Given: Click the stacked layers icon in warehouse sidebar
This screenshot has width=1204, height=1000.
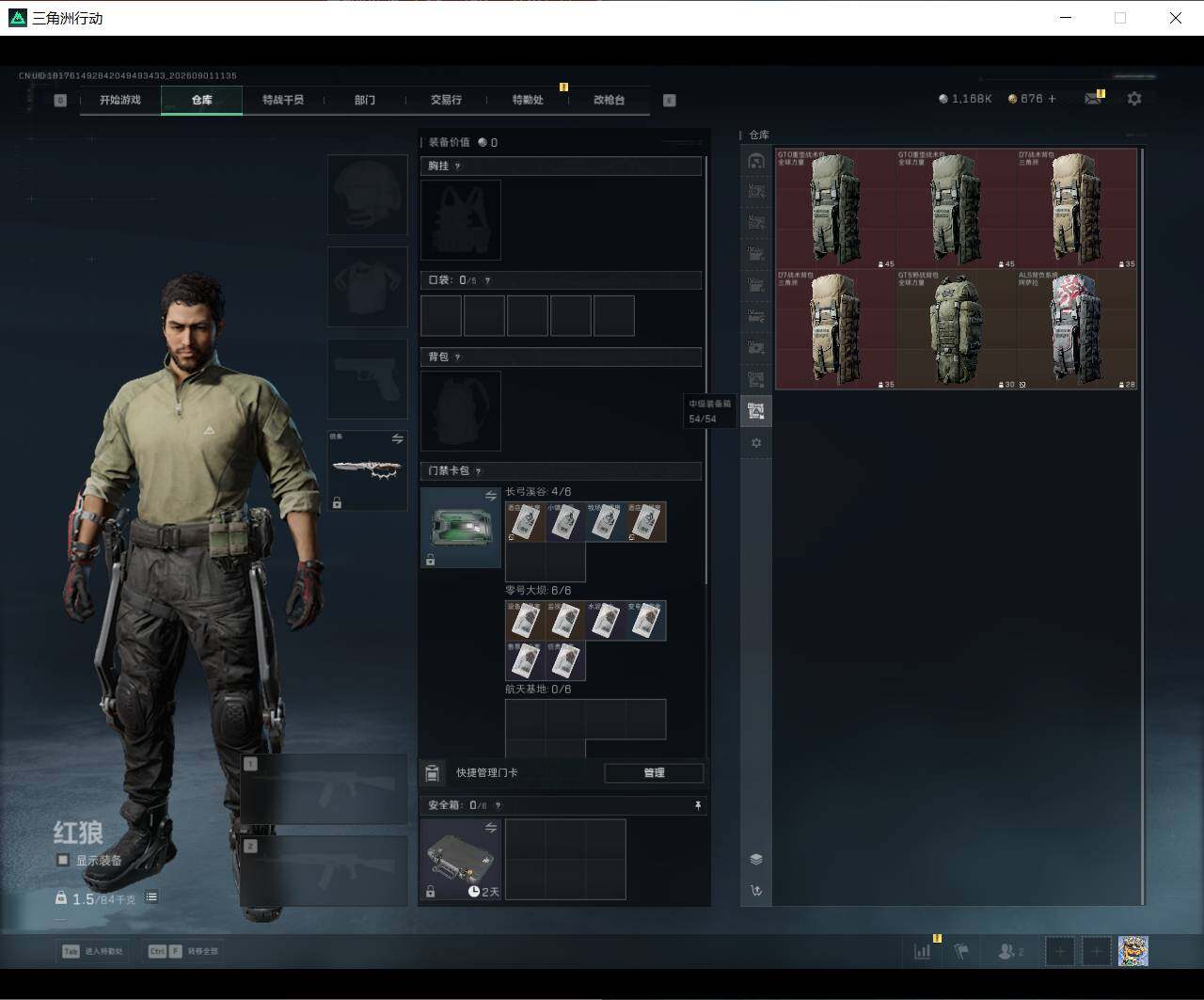Looking at the screenshot, I should click(x=755, y=859).
